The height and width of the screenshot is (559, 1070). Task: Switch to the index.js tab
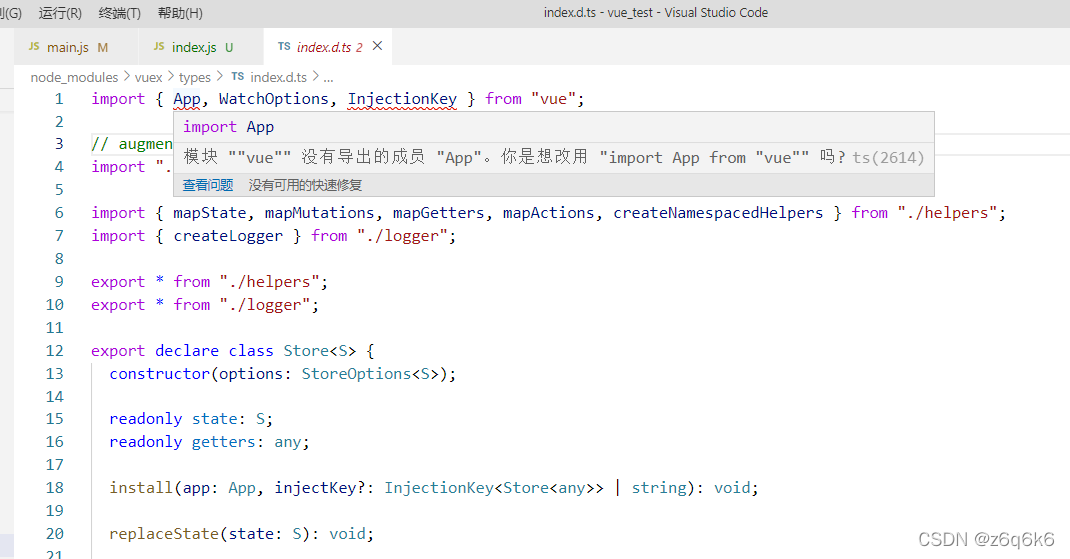(x=201, y=47)
